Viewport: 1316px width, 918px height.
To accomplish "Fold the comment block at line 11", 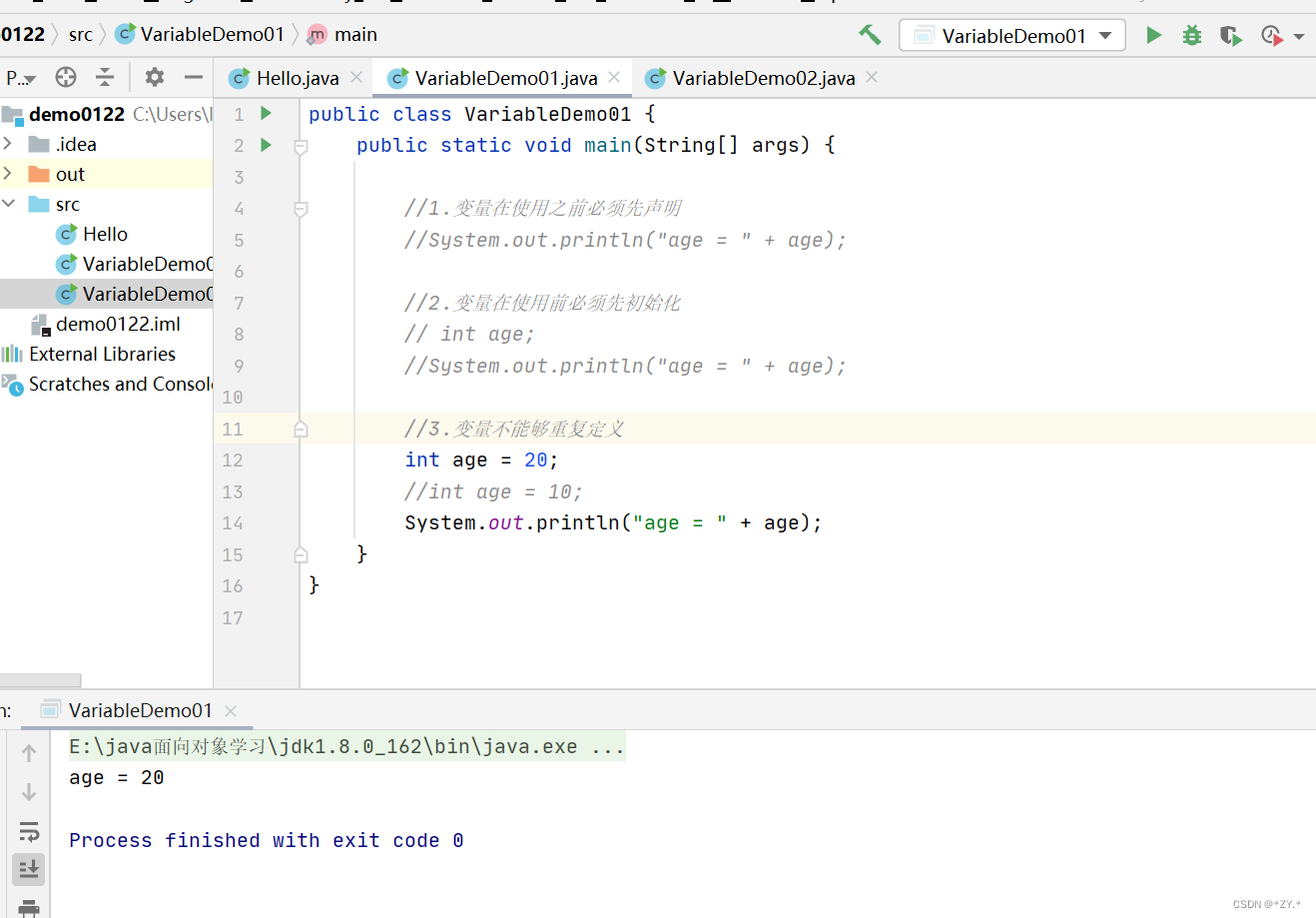I will 301,430.
